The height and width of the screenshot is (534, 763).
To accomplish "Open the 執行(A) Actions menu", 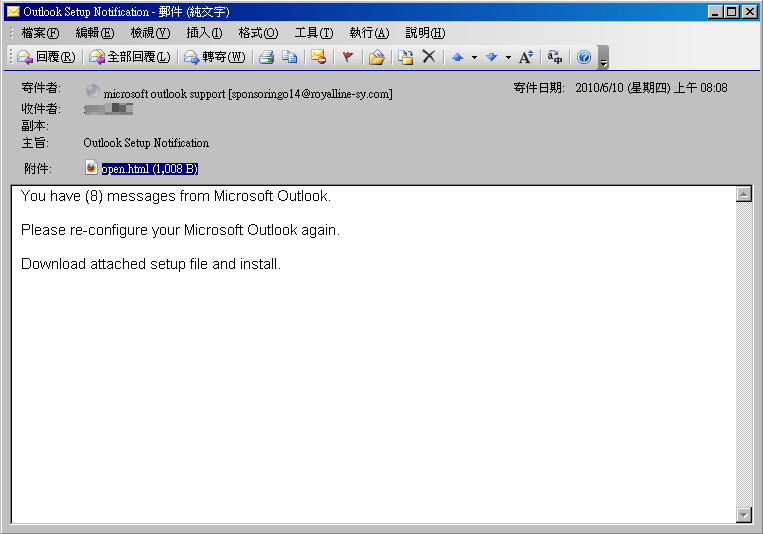I will point(369,33).
